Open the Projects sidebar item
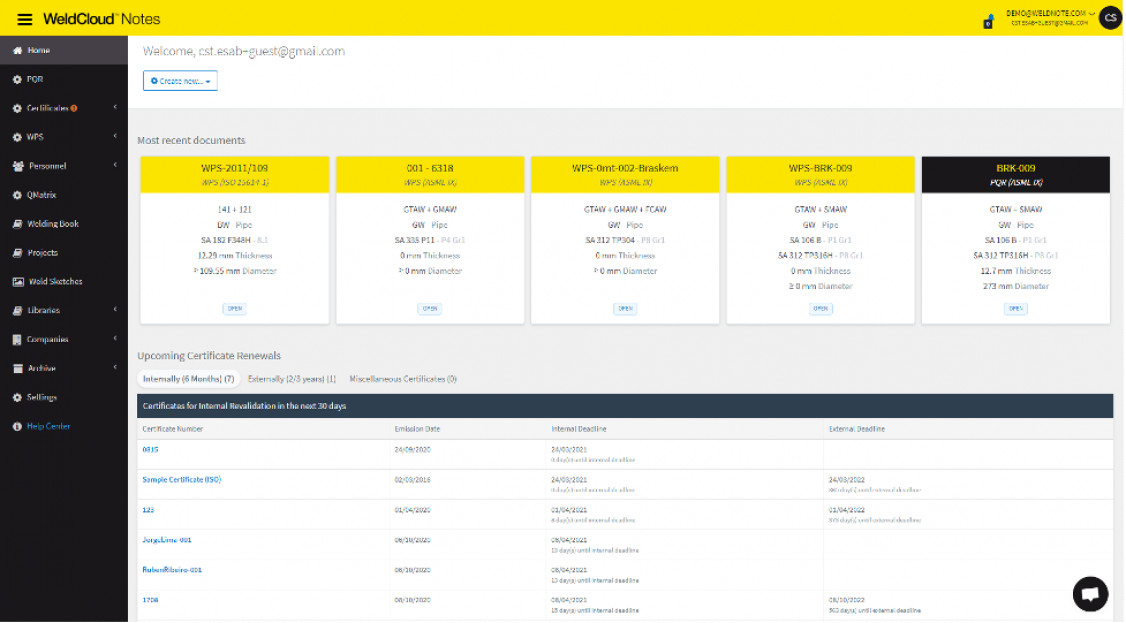Viewport: 1126px width, 623px height. pos(42,253)
